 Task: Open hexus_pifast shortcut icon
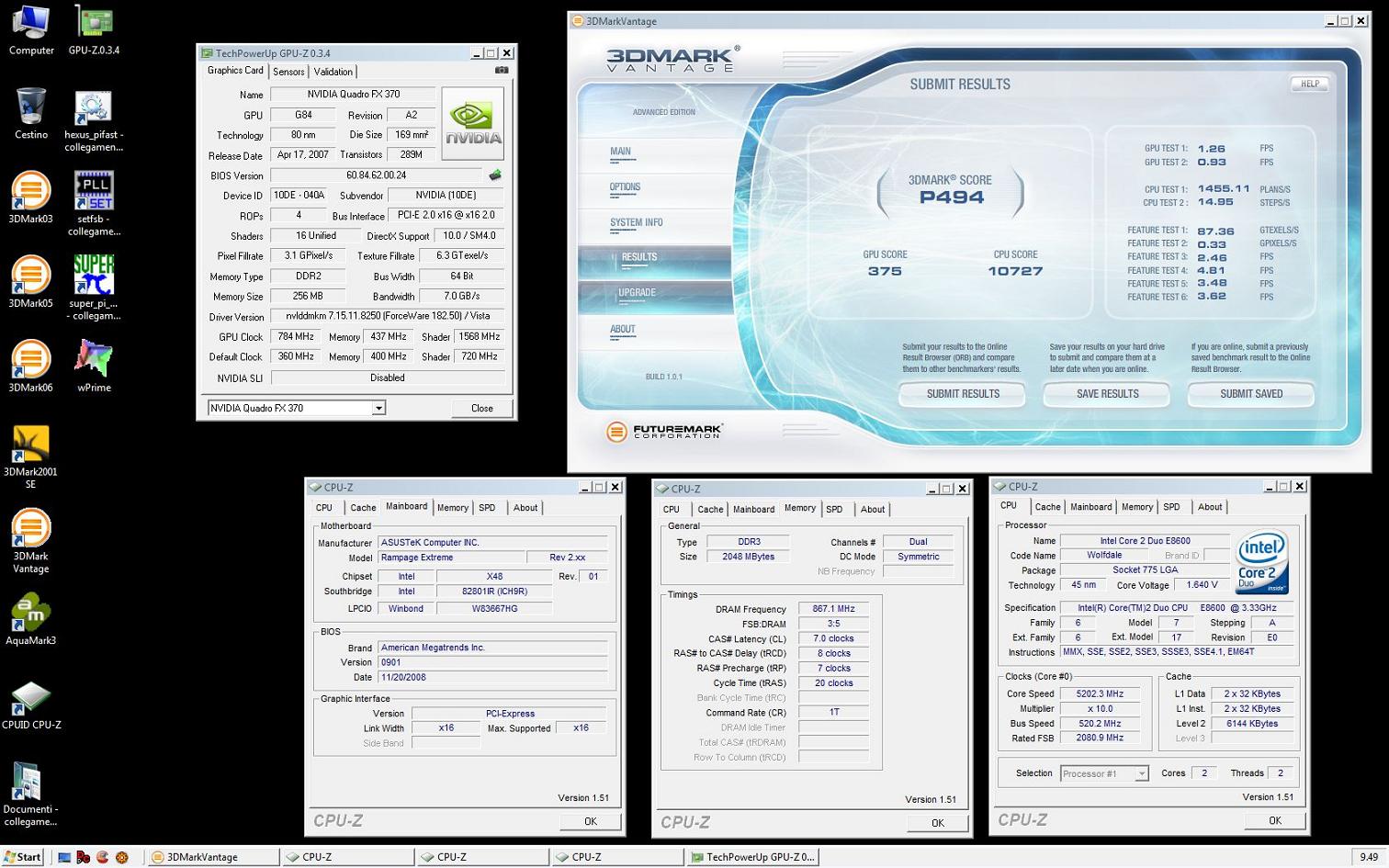tap(94, 120)
